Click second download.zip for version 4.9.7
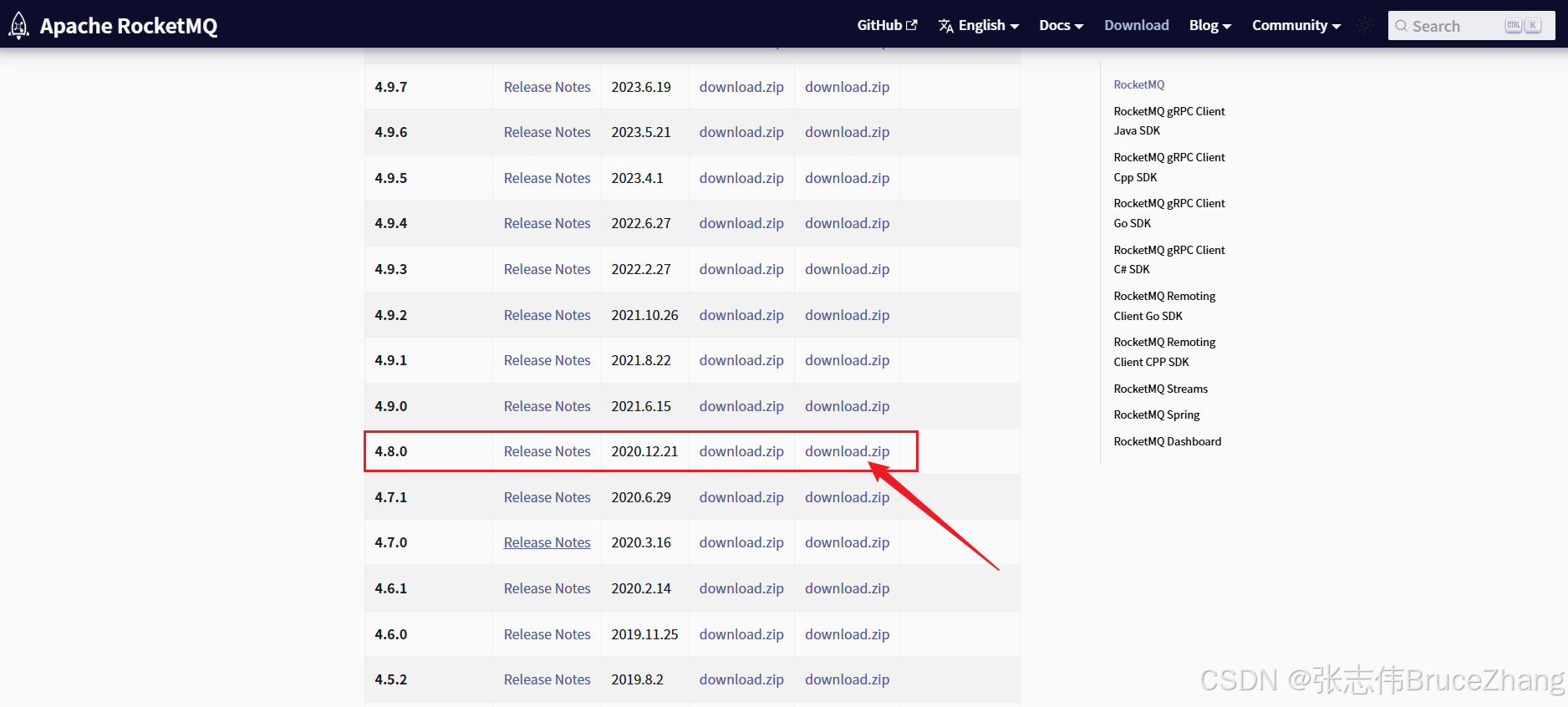The height and width of the screenshot is (707, 1568). point(847,87)
